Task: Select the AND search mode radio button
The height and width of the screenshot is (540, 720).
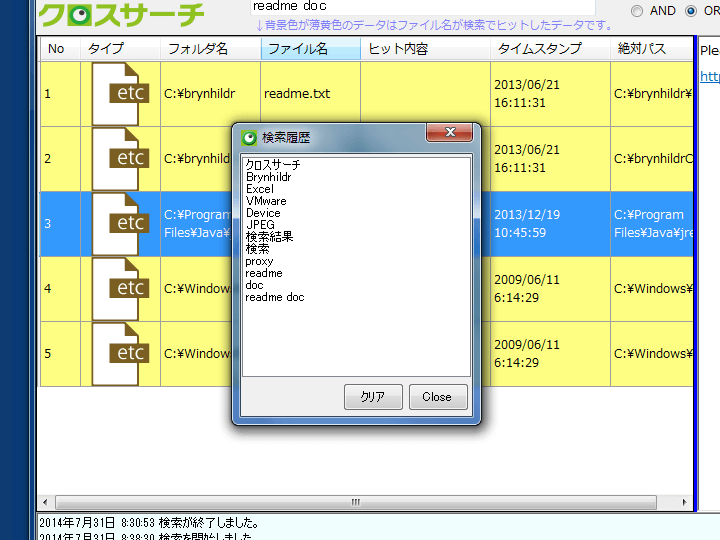Action: tap(637, 11)
